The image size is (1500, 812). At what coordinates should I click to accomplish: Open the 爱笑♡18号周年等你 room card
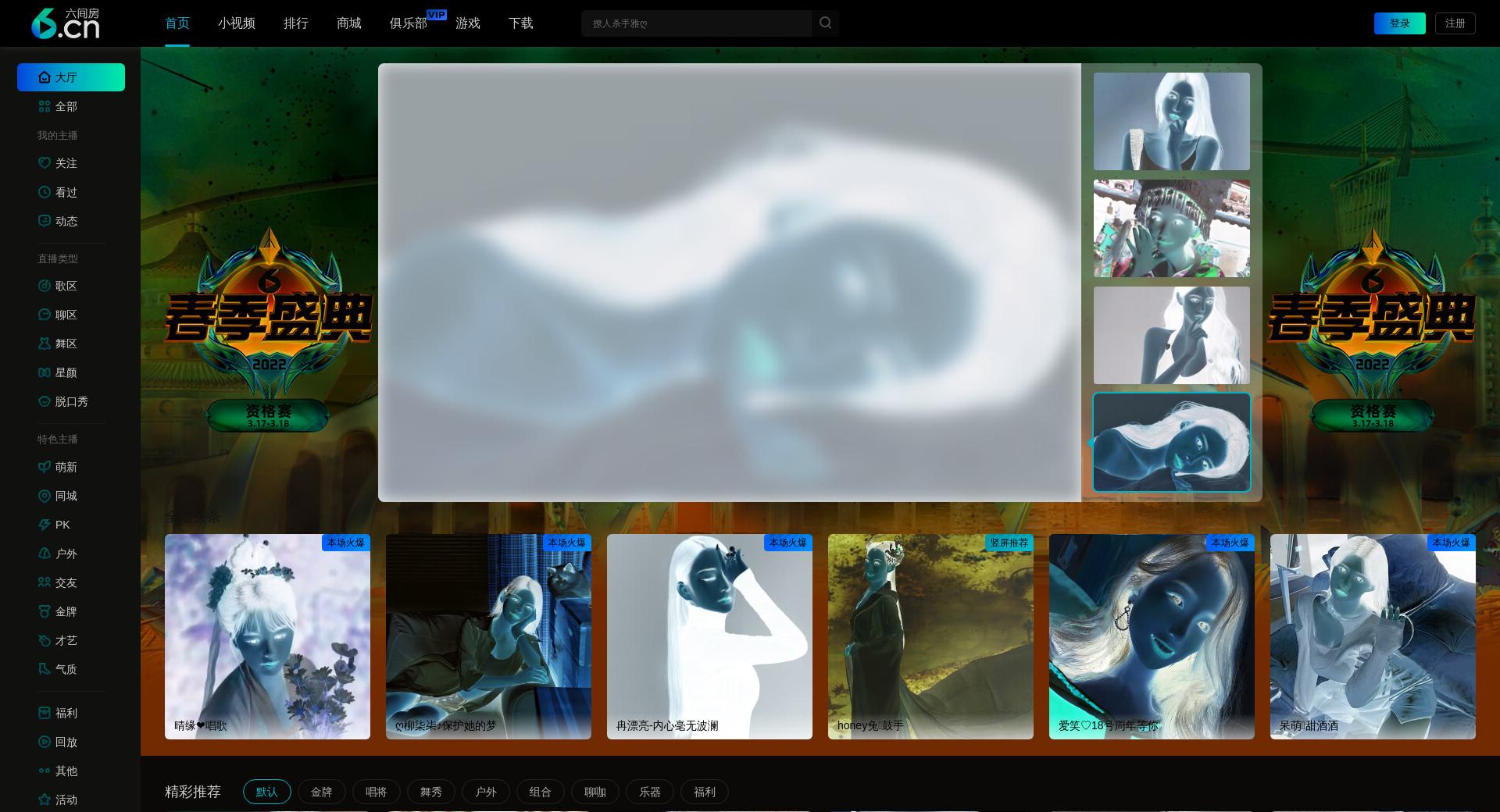pos(1152,636)
